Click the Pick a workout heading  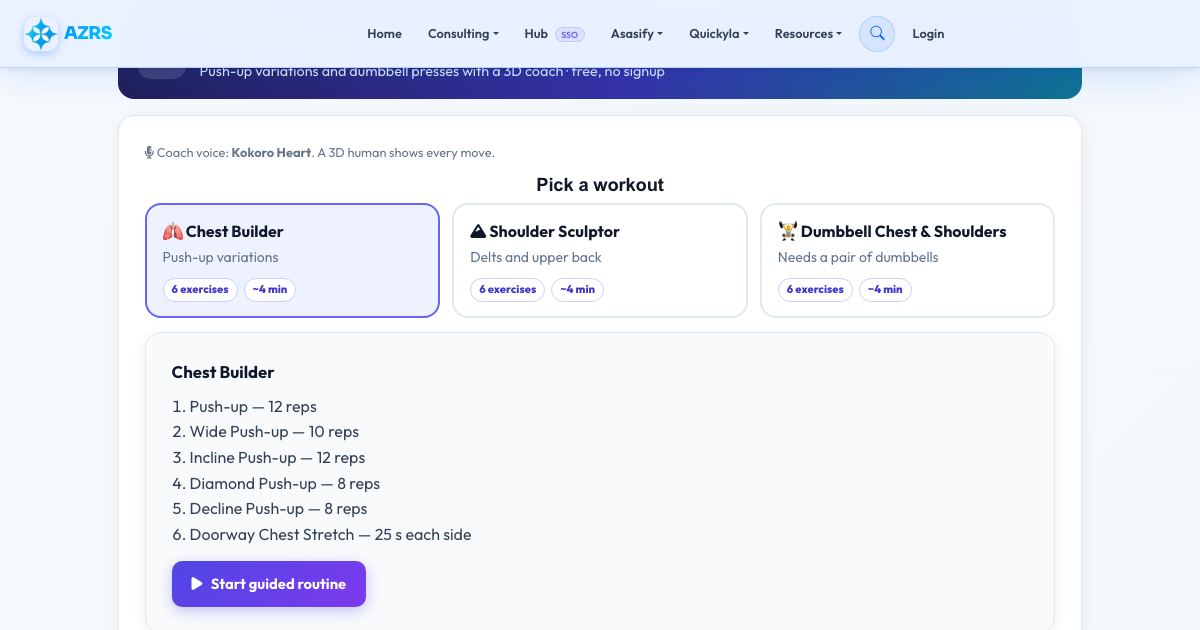pyautogui.click(x=600, y=185)
